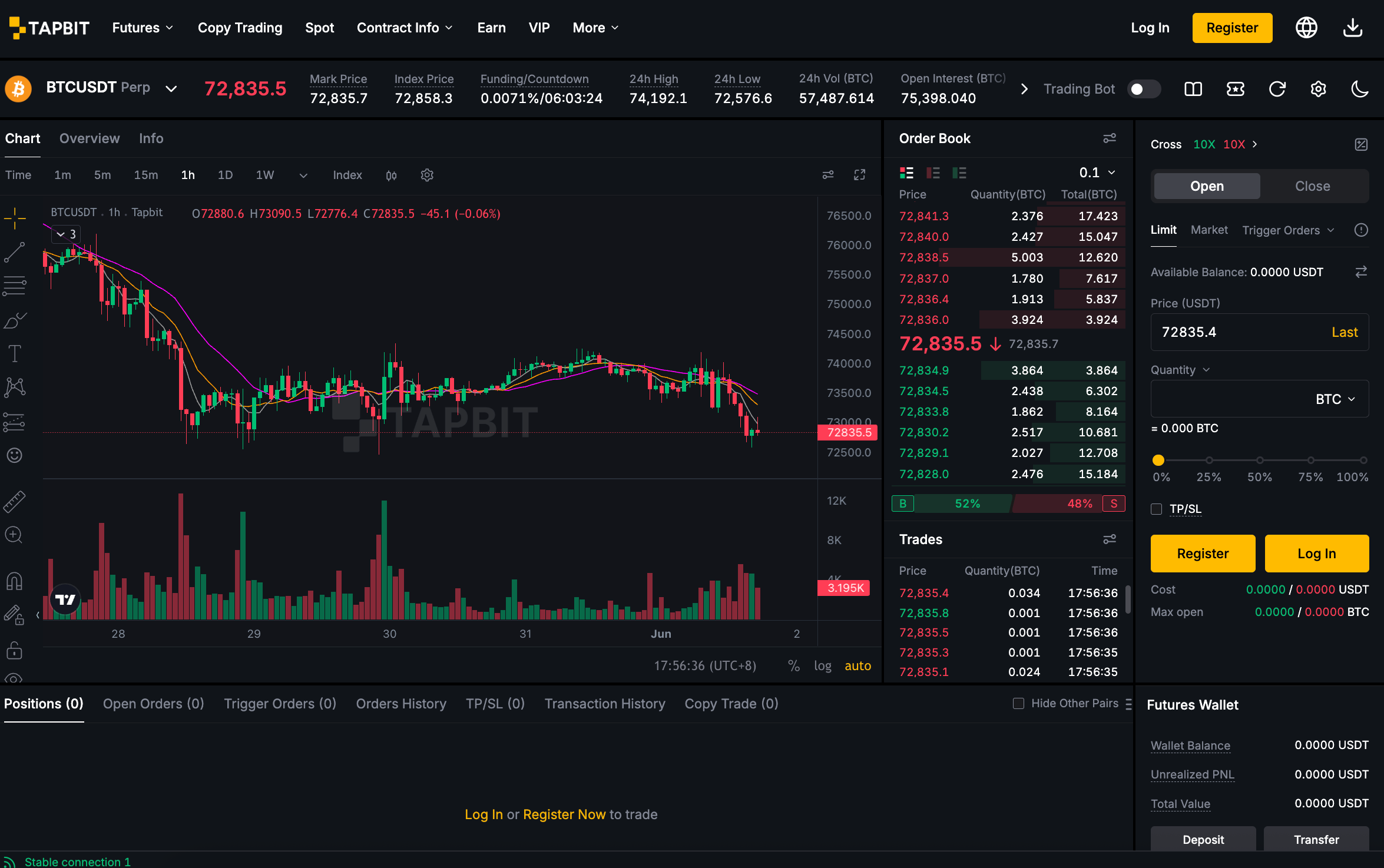Click the Register Now link

point(564,814)
